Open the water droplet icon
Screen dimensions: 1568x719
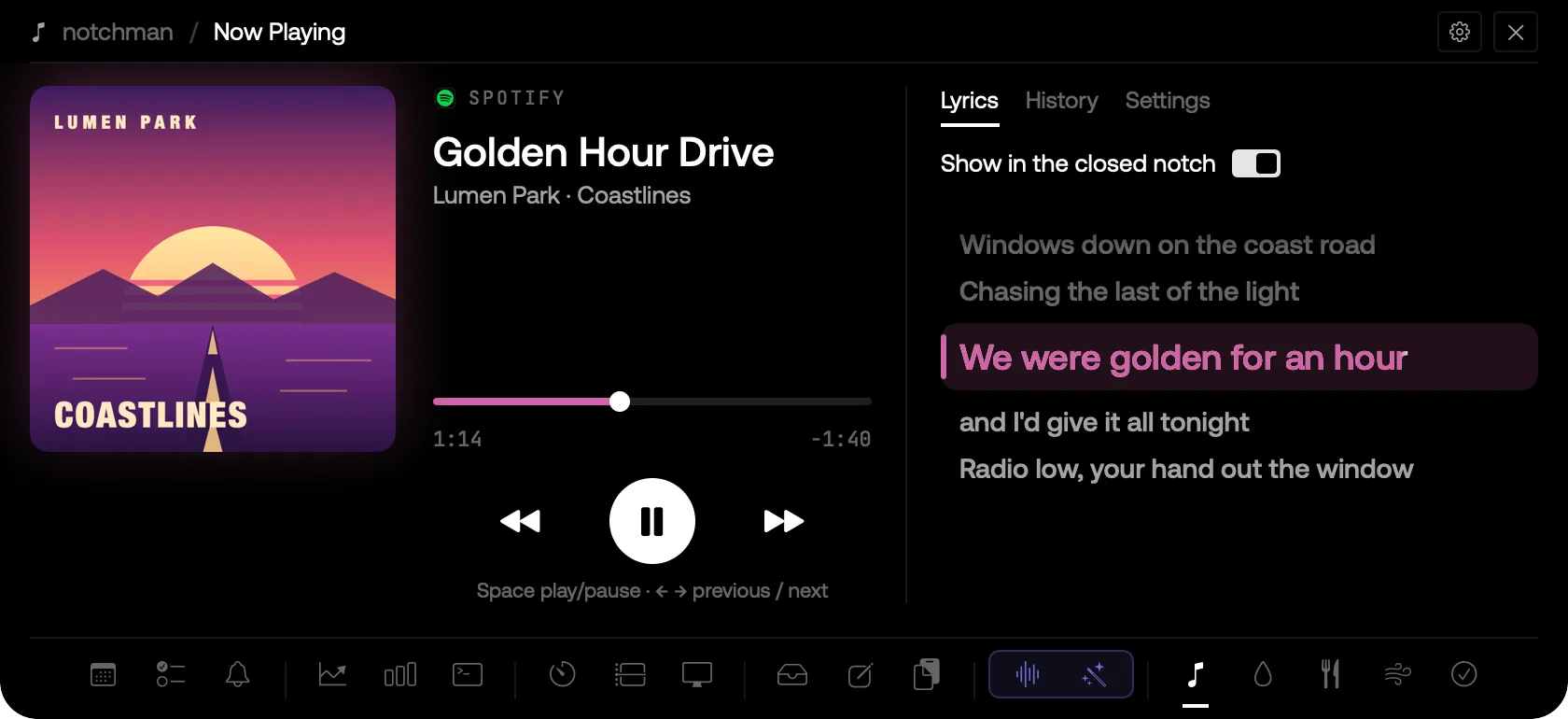[1263, 674]
